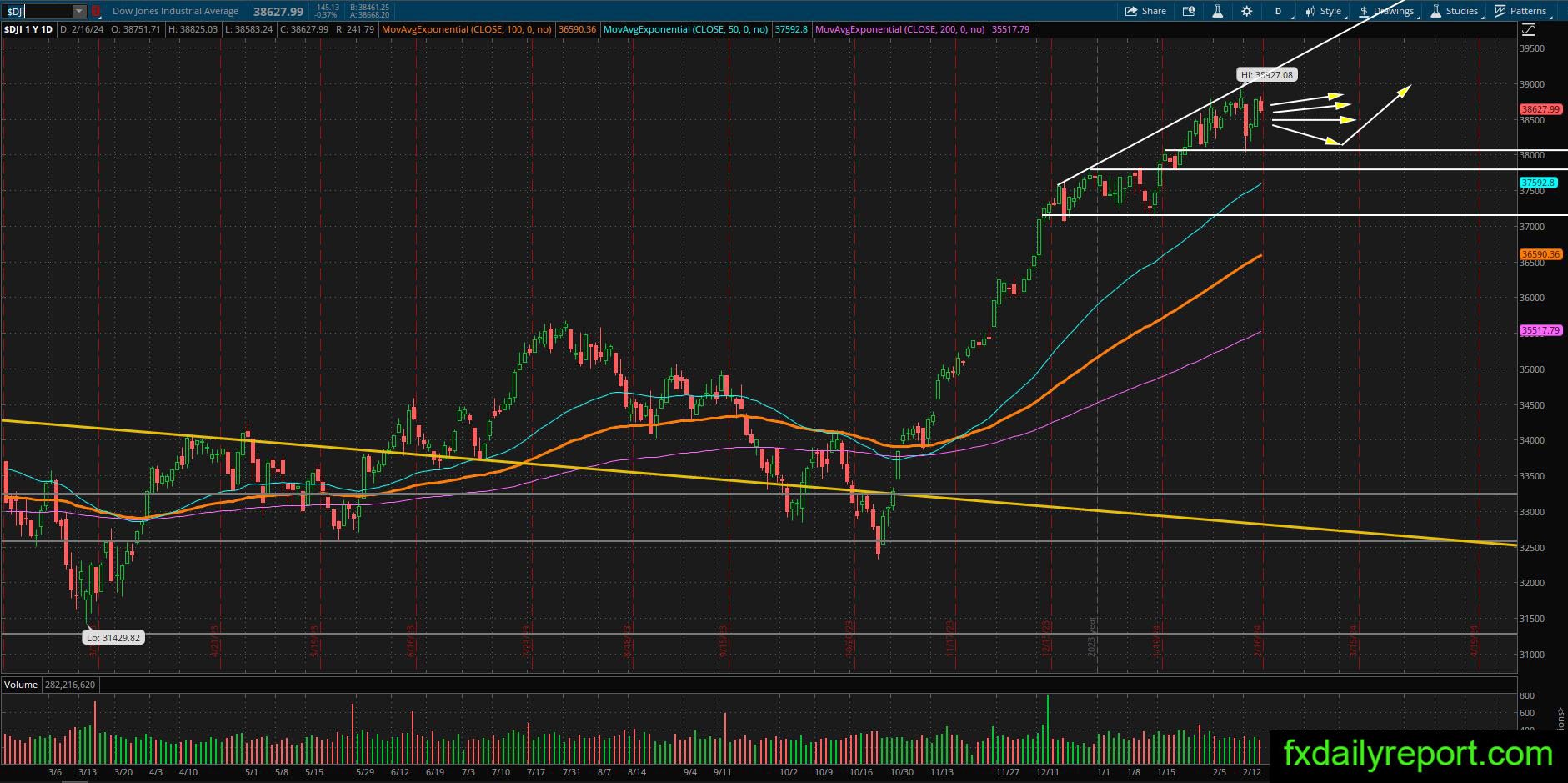The height and width of the screenshot is (783, 1568).
Task: Click the Share button label
Action: (x=1154, y=11)
